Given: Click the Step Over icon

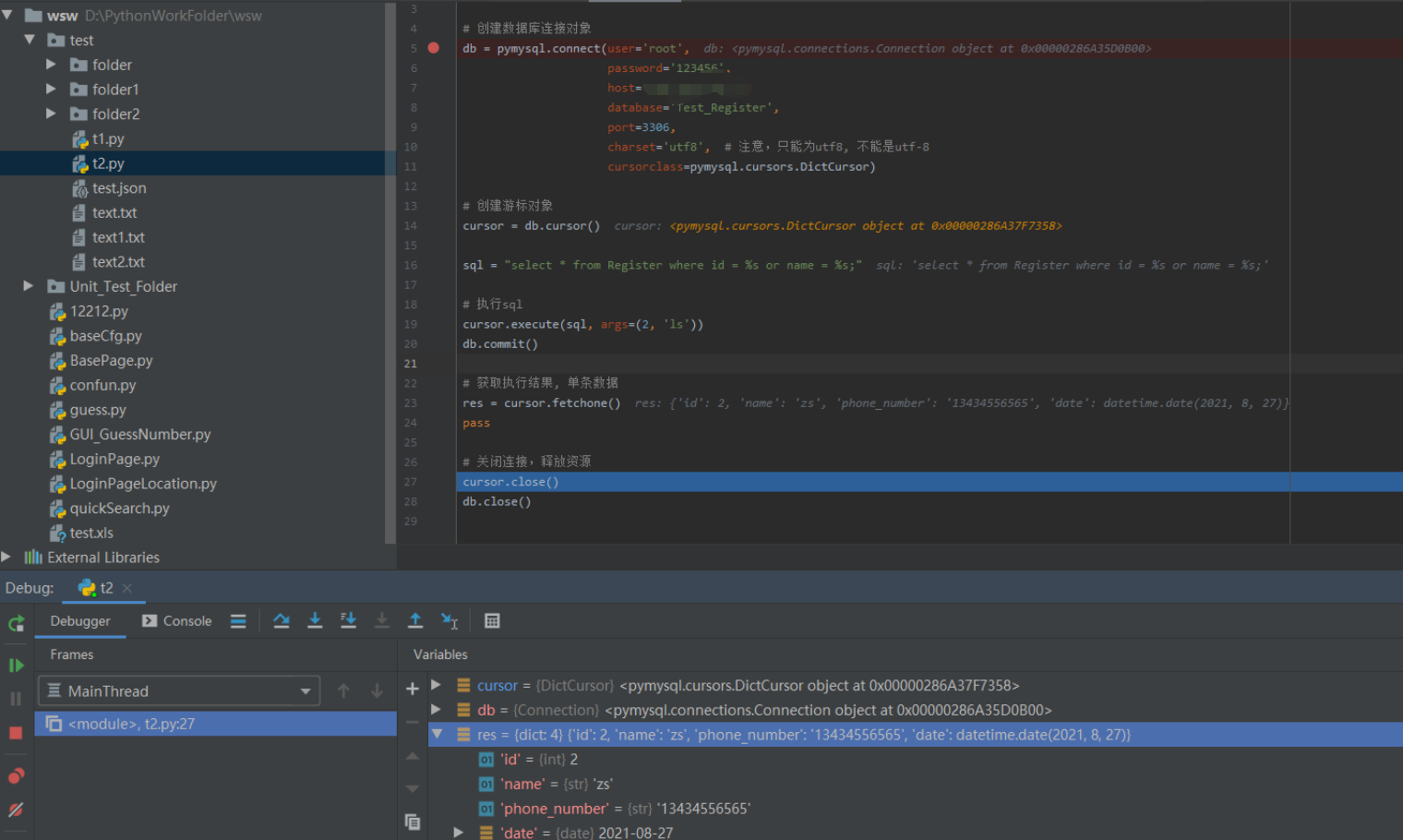Looking at the screenshot, I should (x=282, y=621).
